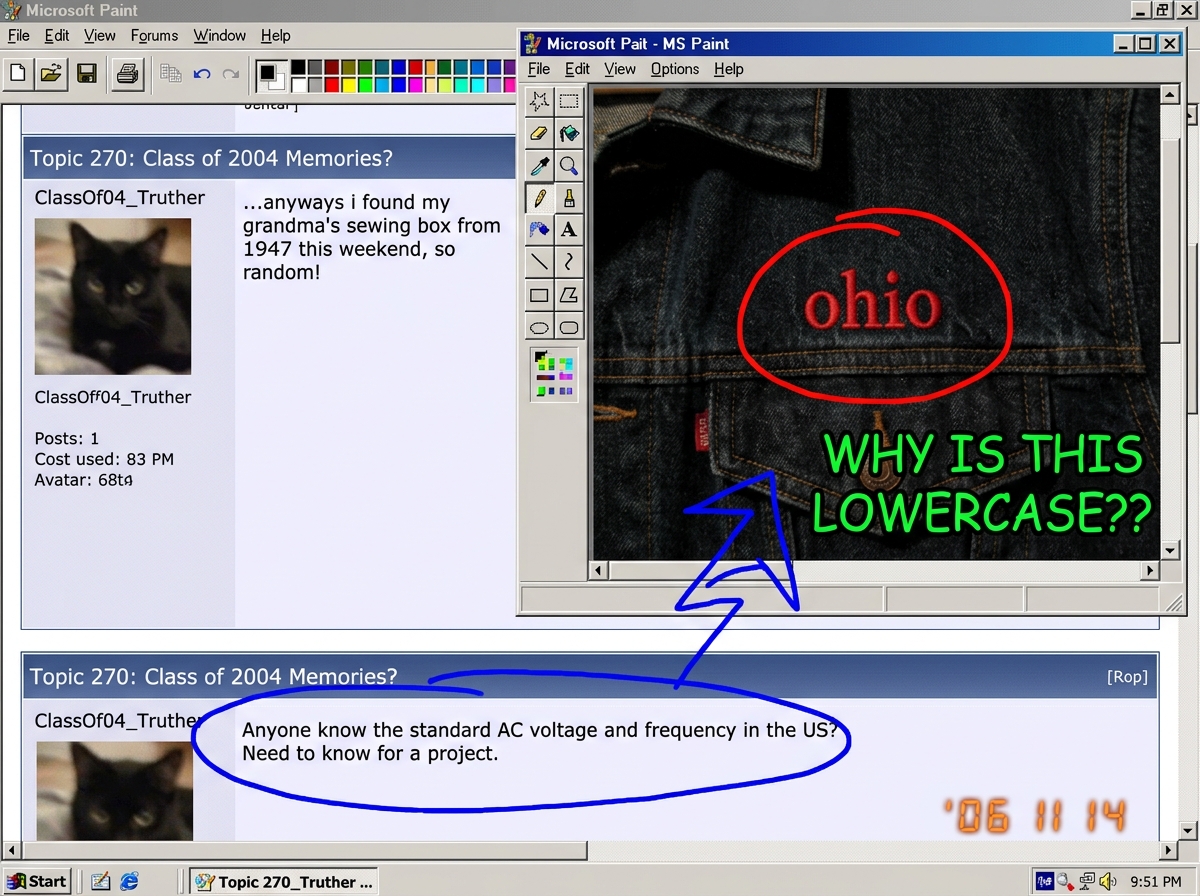Click the 9:51 PM system clock
The height and width of the screenshot is (896, 1200).
(1155, 881)
